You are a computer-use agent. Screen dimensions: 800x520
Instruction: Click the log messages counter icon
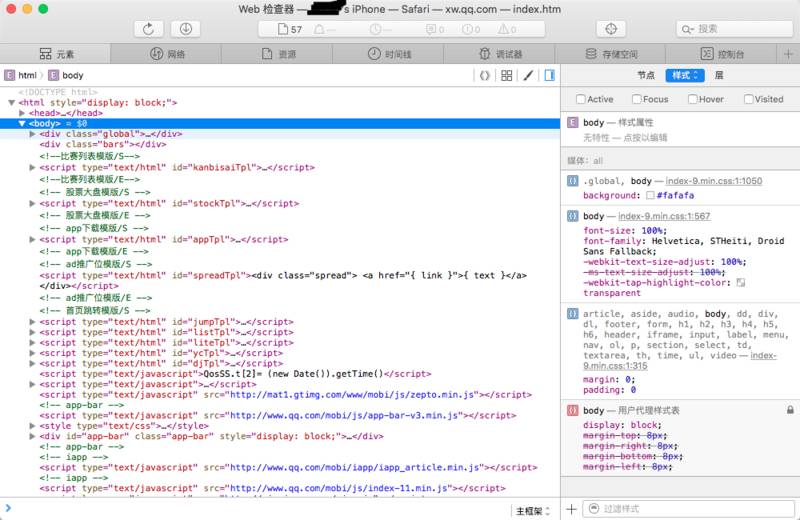click(x=431, y=30)
